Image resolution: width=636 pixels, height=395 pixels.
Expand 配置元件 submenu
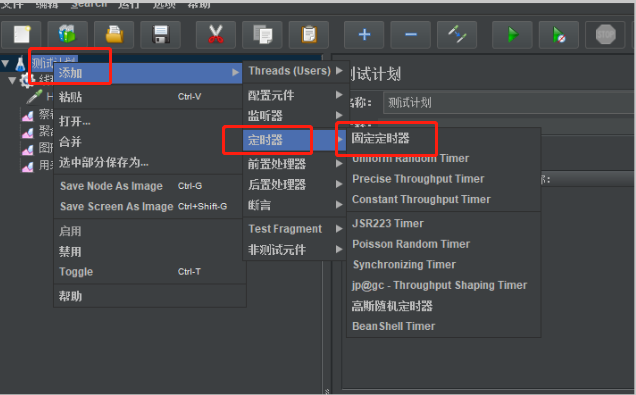(x=295, y=95)
